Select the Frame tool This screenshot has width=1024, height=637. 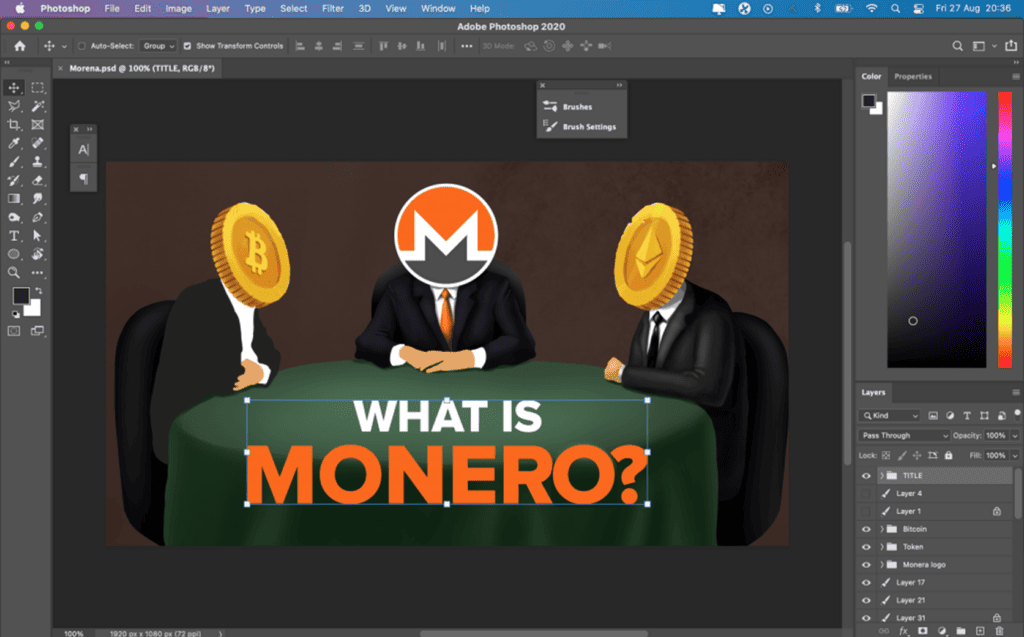pyautogui.click(x=38, y=125)
